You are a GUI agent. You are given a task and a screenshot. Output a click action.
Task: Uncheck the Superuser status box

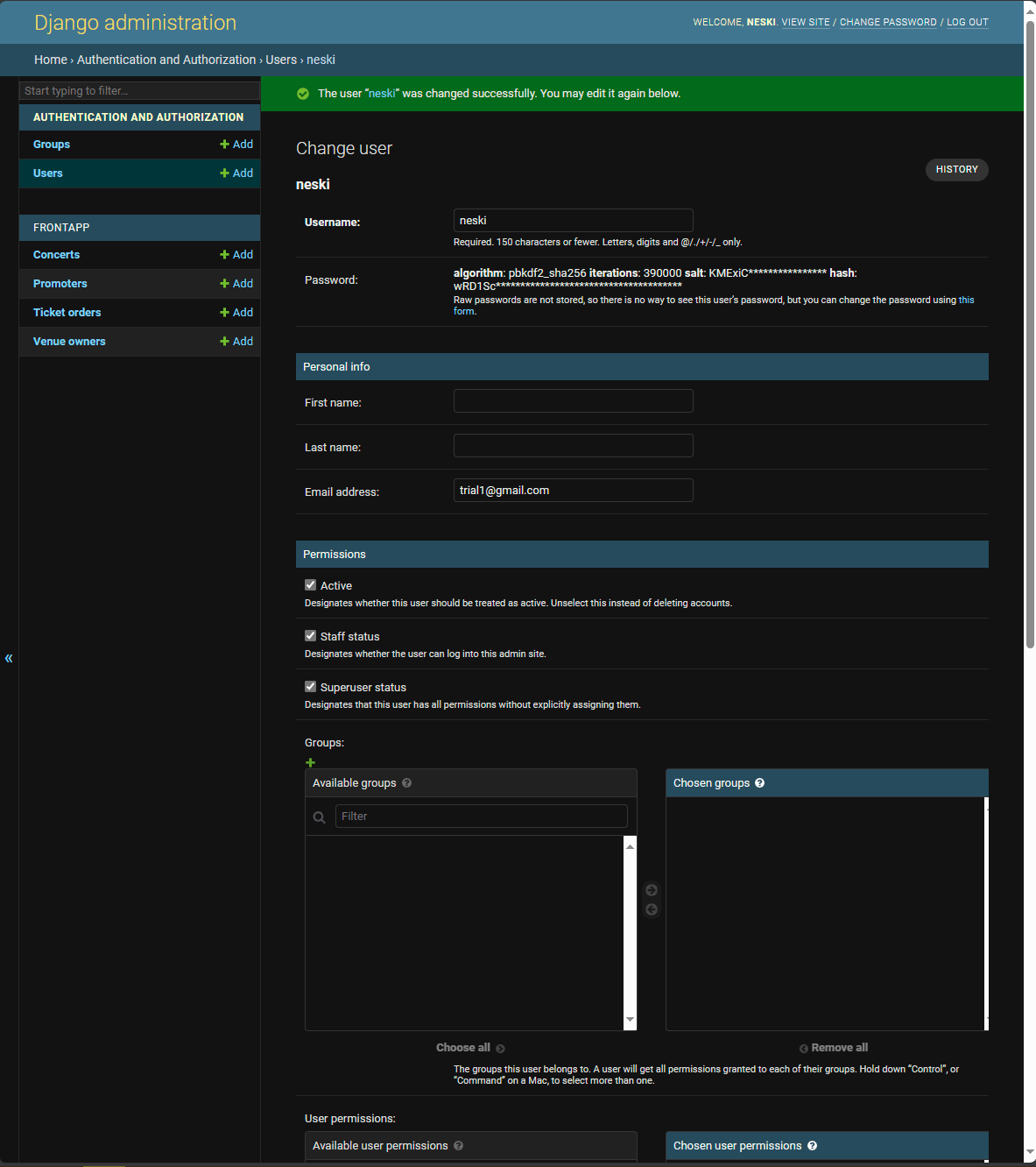[x=310, y=686]
